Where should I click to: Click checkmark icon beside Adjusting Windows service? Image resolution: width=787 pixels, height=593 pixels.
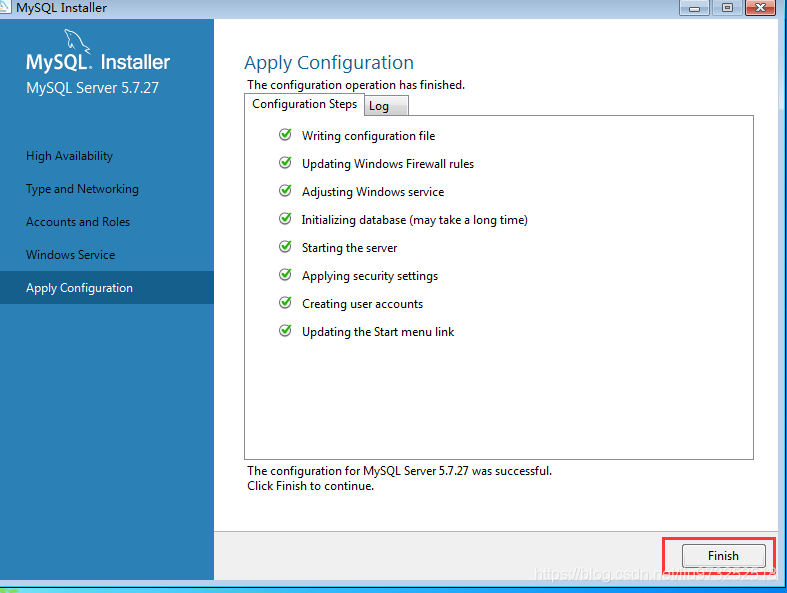coord(285,191)
